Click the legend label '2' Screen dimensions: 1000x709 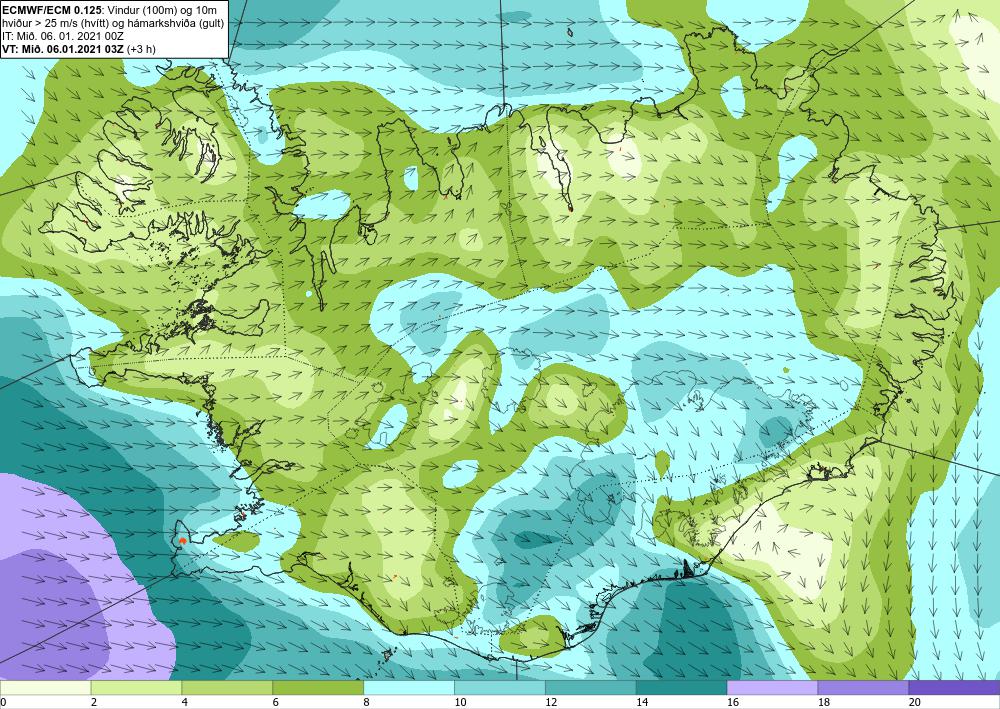94,703
